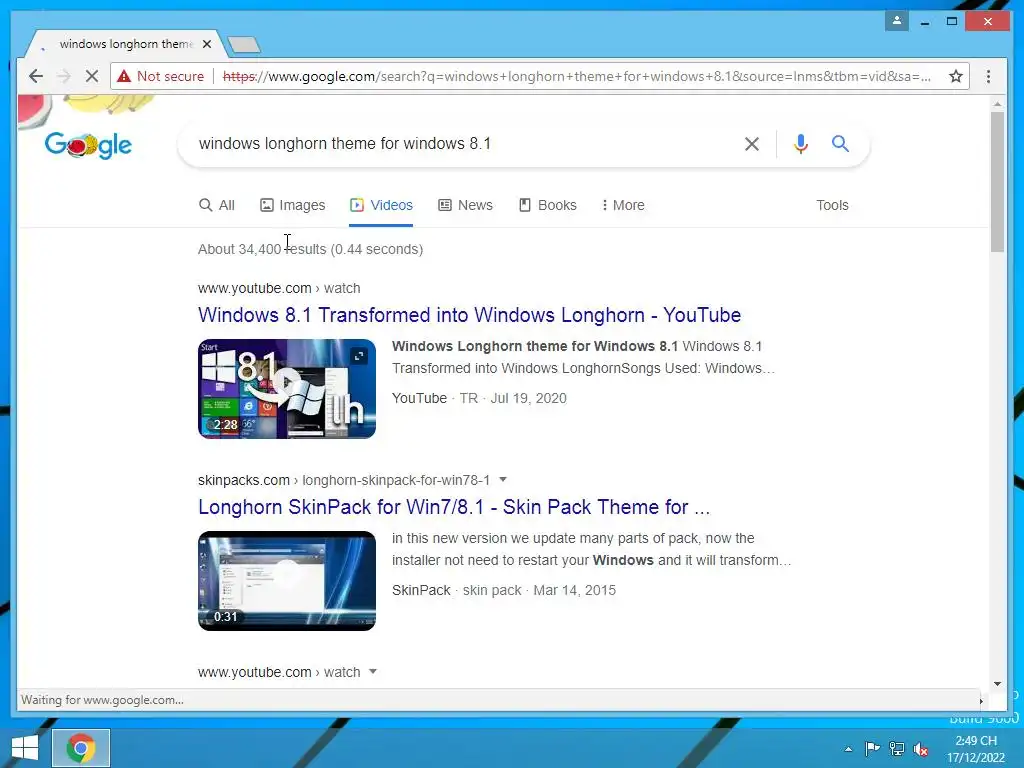Image resolution: width=1024 pixels, height=768 pixels.
Task: Submit search with magnifying glass icon
Action: [x=840, y=144]
